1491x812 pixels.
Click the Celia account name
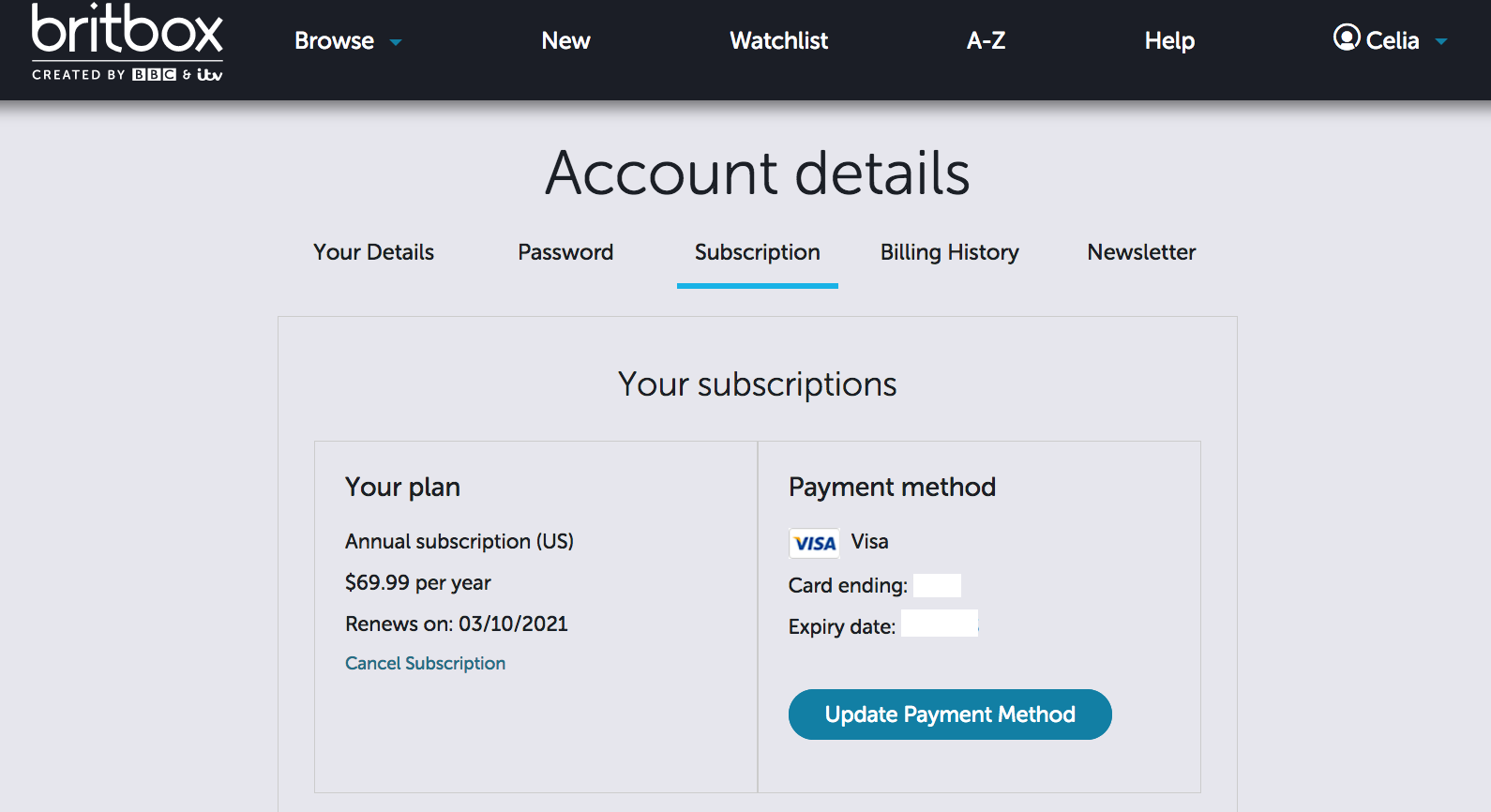point(1393,41)
